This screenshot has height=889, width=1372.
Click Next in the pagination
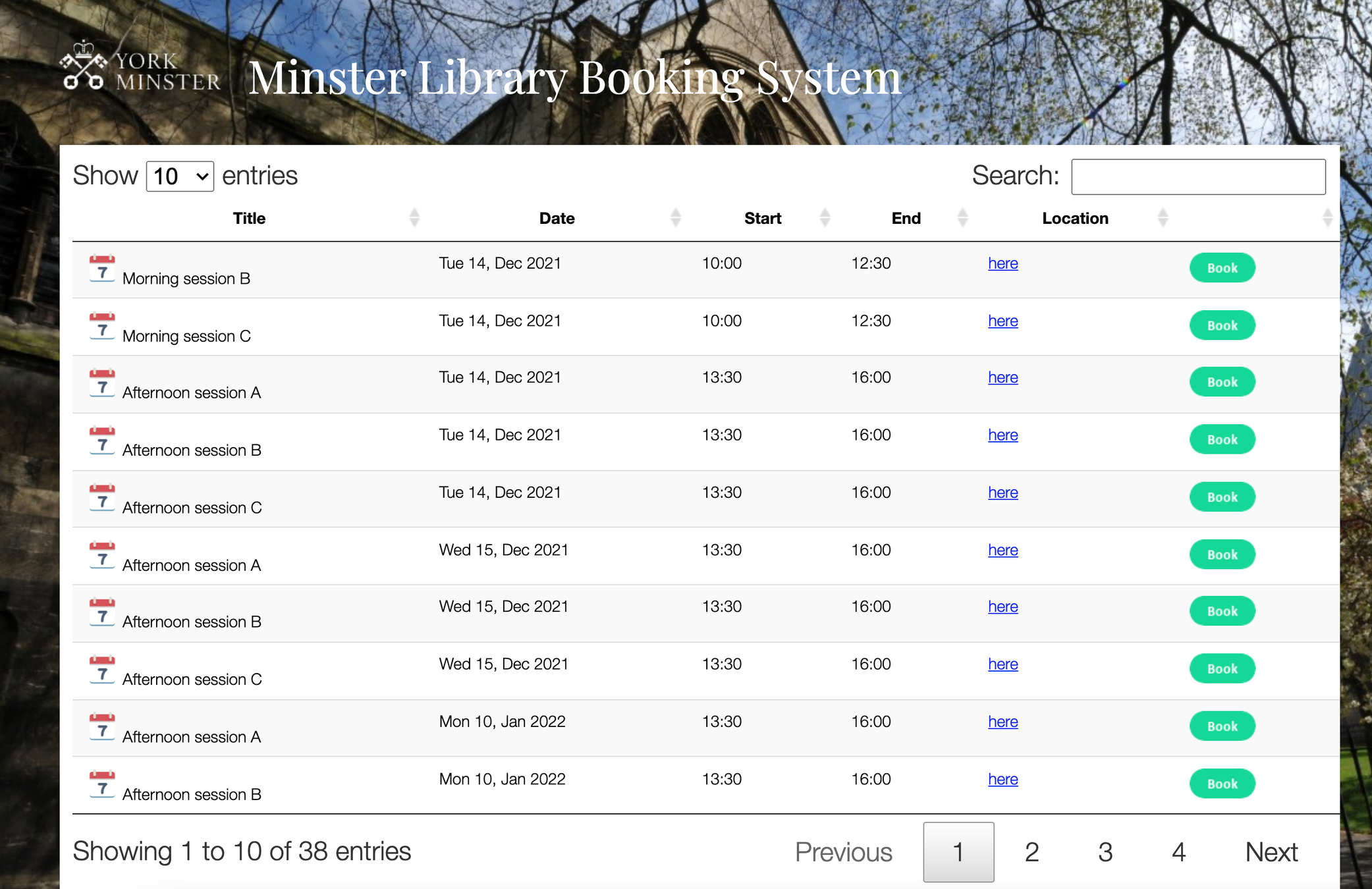(1271, 852)
